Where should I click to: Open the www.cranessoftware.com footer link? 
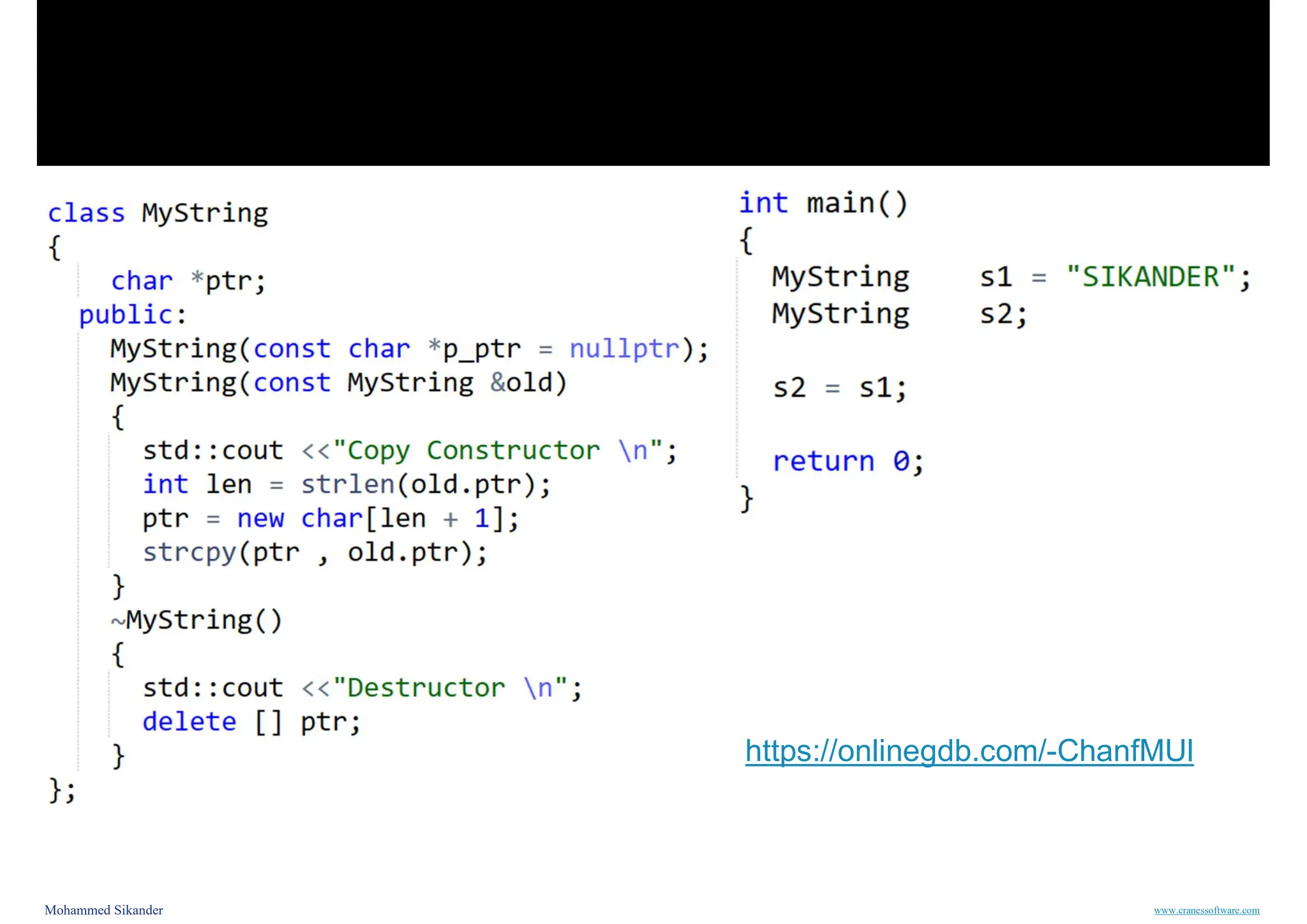[x=1206, y=911]
